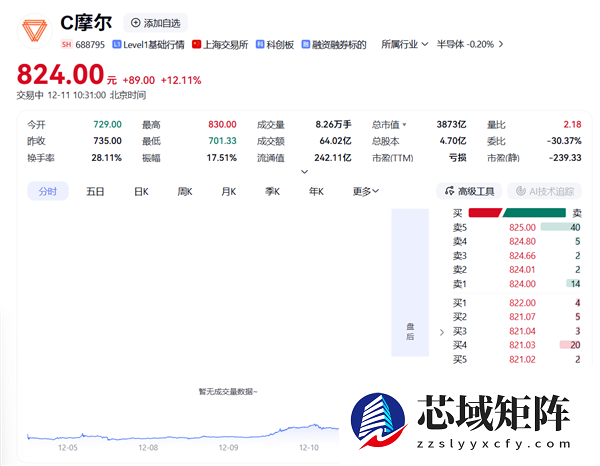
Task: Click the 今开 value 729.00
Action: 108,124
